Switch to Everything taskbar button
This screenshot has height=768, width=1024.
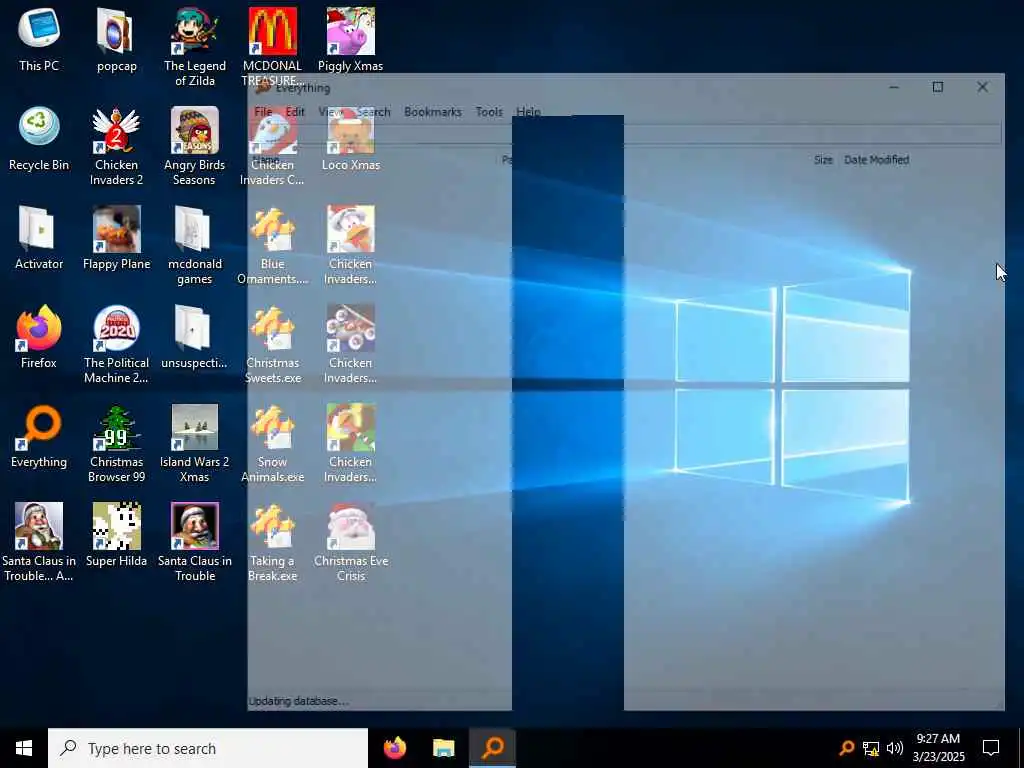click(492, 748)
